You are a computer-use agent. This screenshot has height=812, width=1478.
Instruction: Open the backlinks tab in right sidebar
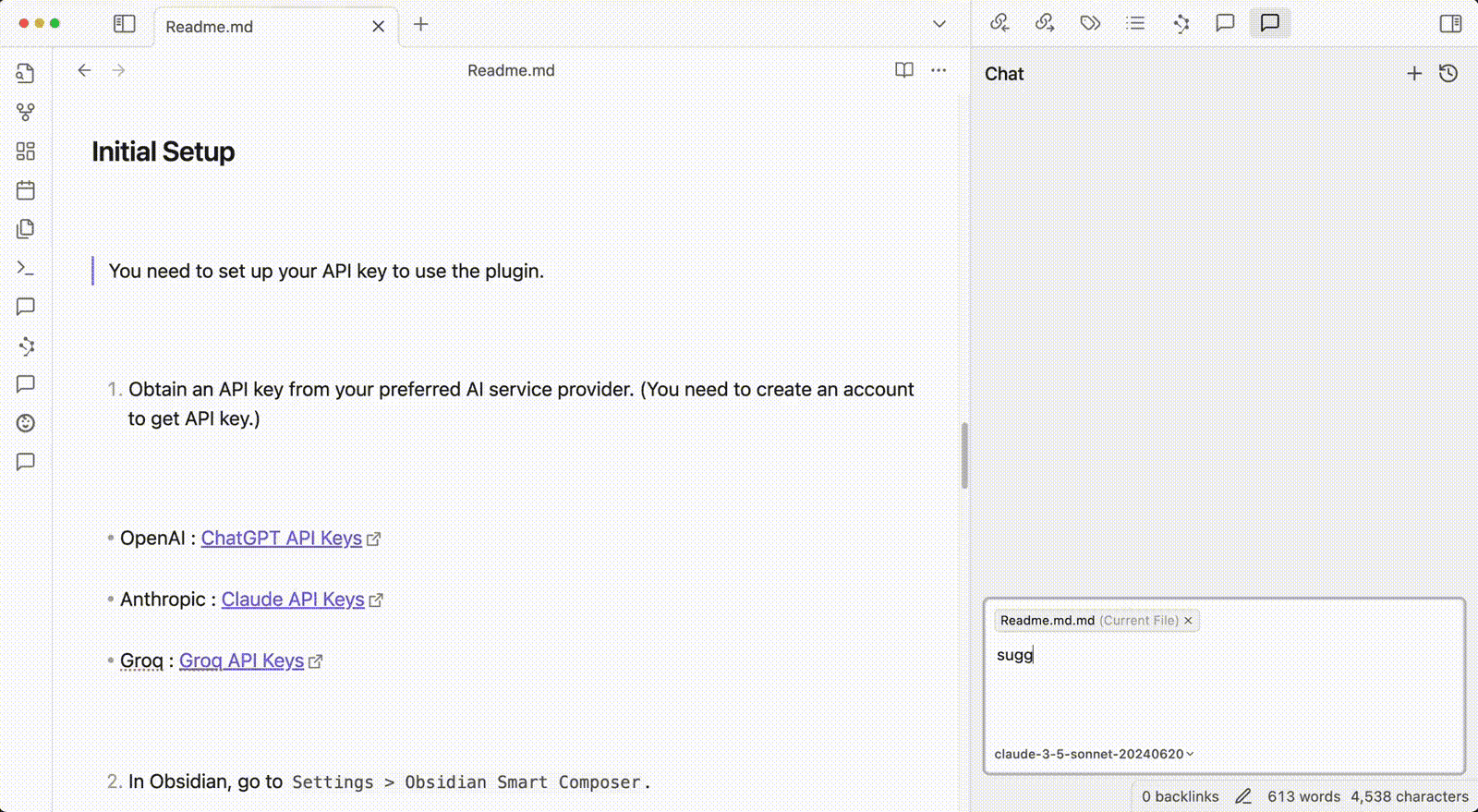(999, 23)
